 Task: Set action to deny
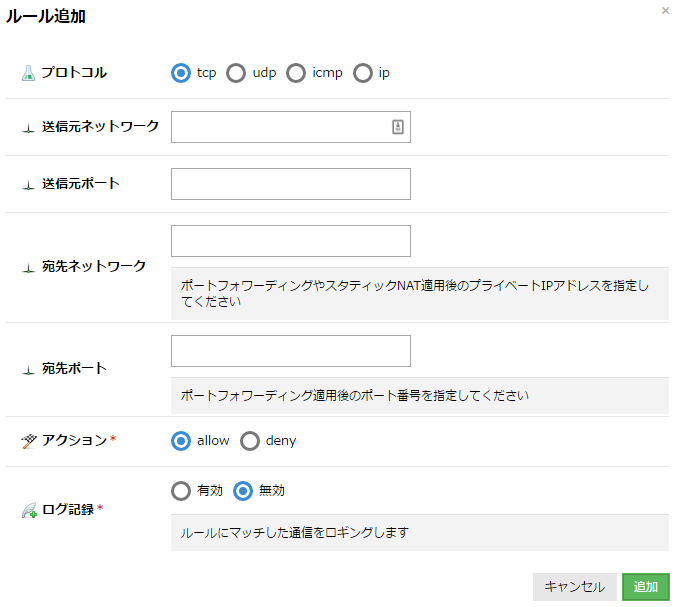tap(249, 441)
